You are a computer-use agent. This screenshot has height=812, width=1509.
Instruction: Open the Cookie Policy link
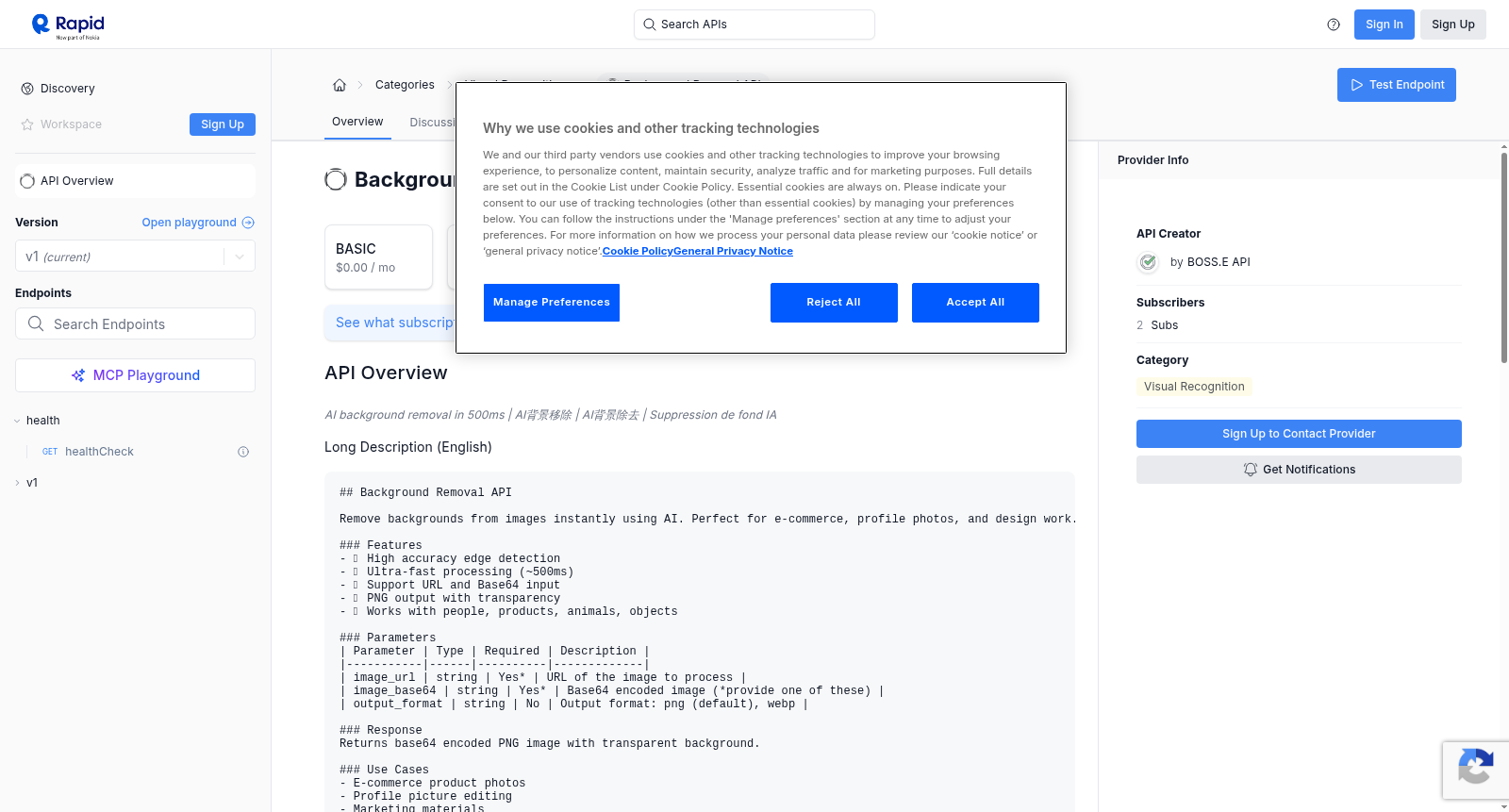point(638,251)
